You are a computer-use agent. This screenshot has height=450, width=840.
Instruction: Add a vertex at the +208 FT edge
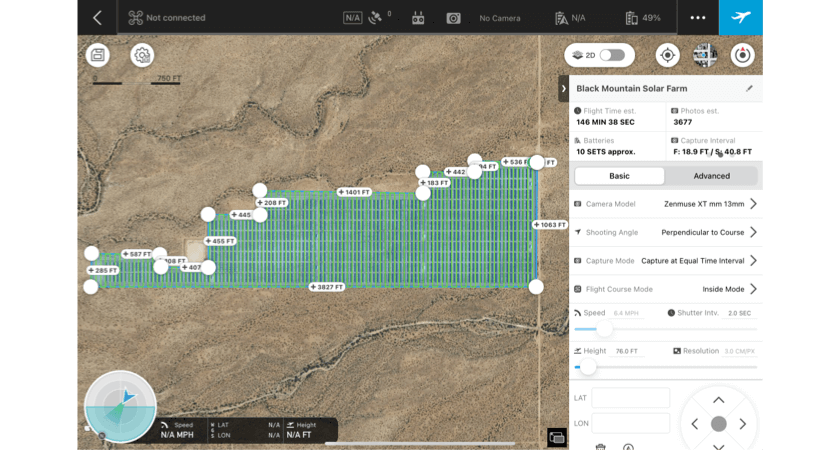[272, 202]
